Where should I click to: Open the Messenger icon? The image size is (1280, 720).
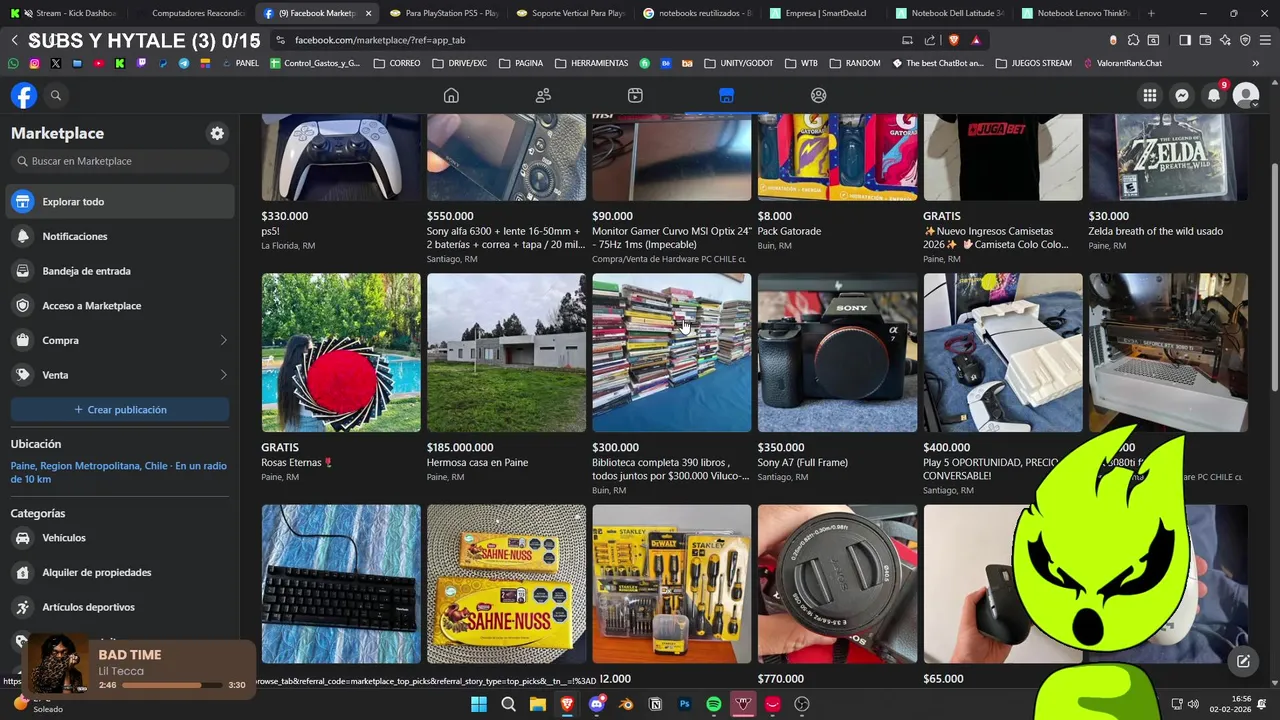[x=1182, y=95]
